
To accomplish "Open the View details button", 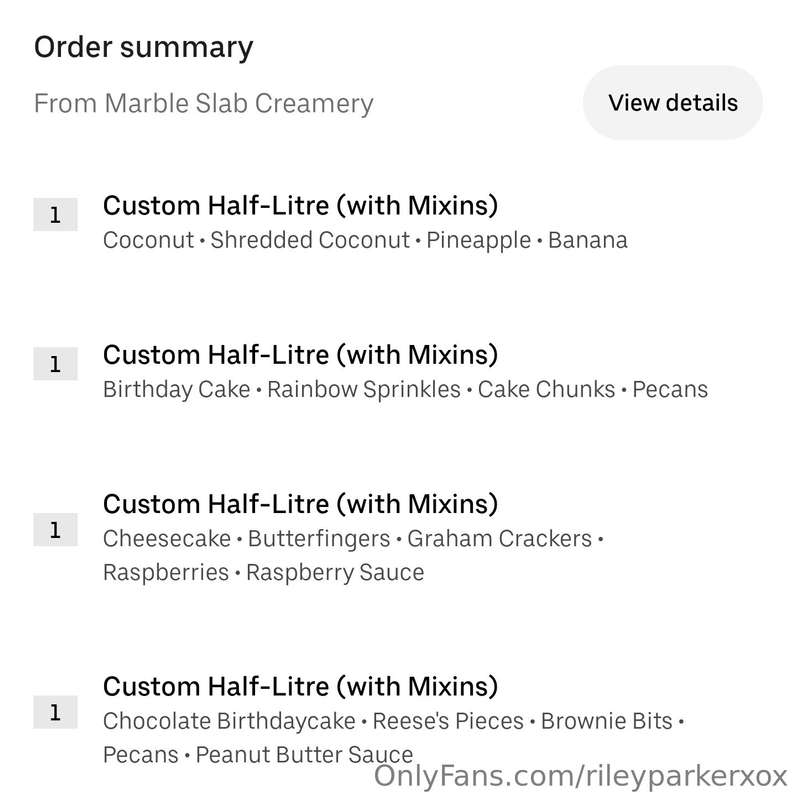I will 673,103.
